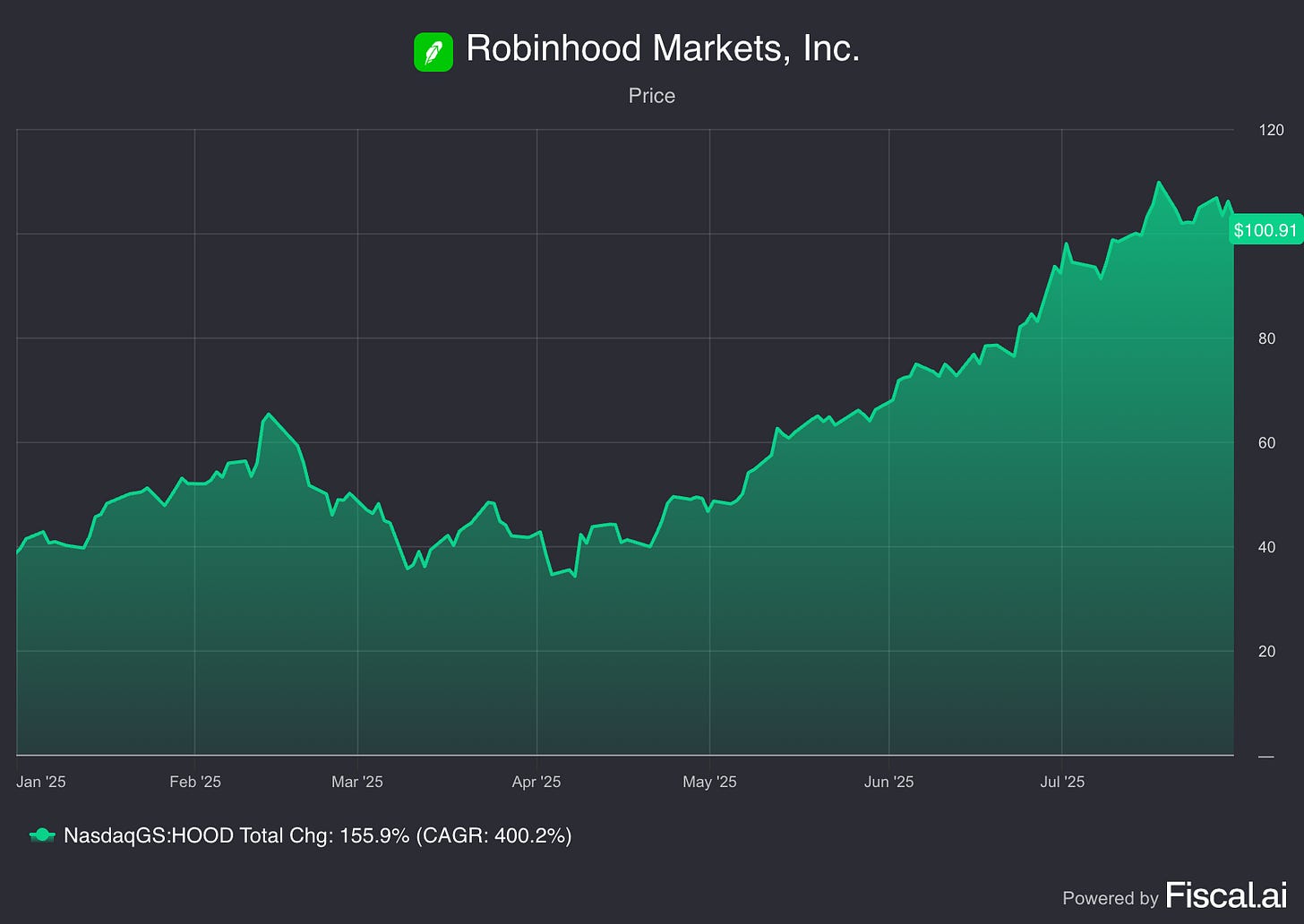Click the $100.91 current price tag
The height and width of the screenshot is (924, 1304).
tap(1265, 230)
